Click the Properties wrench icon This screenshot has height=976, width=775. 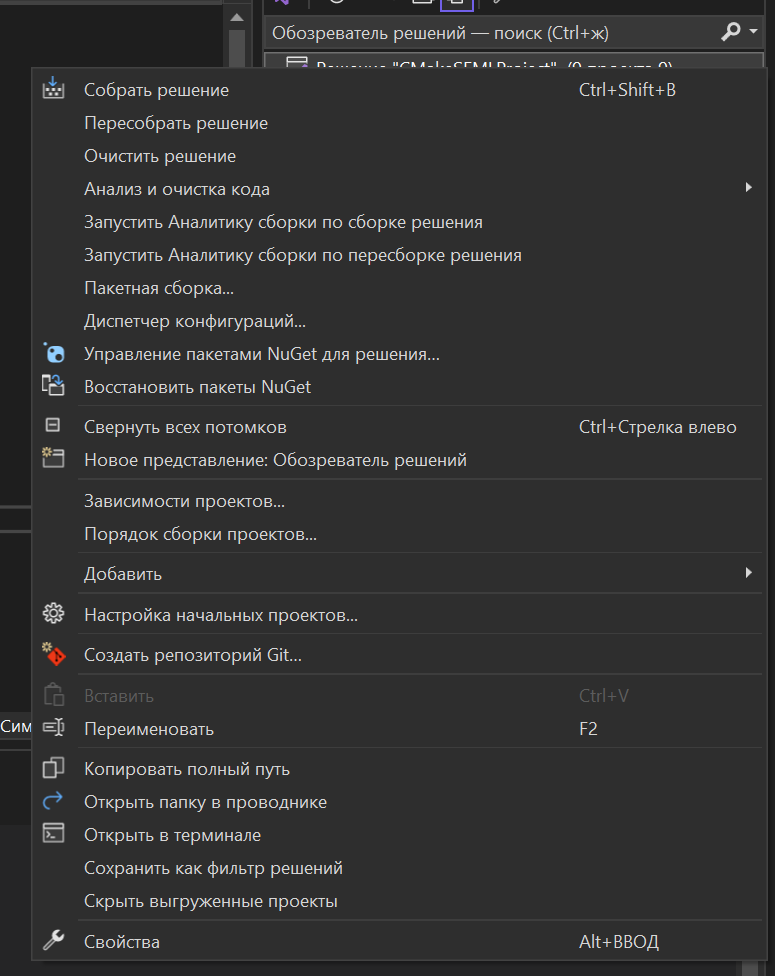click(x=53, y=941)
